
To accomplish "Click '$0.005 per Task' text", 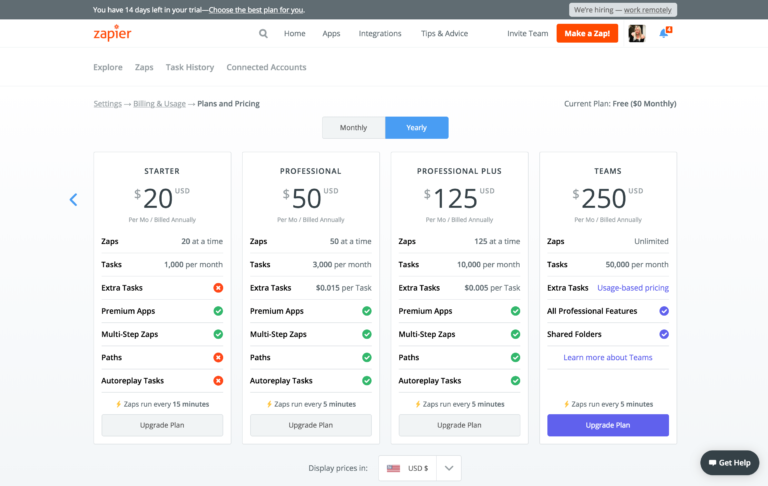I will [x=492, y=288].
